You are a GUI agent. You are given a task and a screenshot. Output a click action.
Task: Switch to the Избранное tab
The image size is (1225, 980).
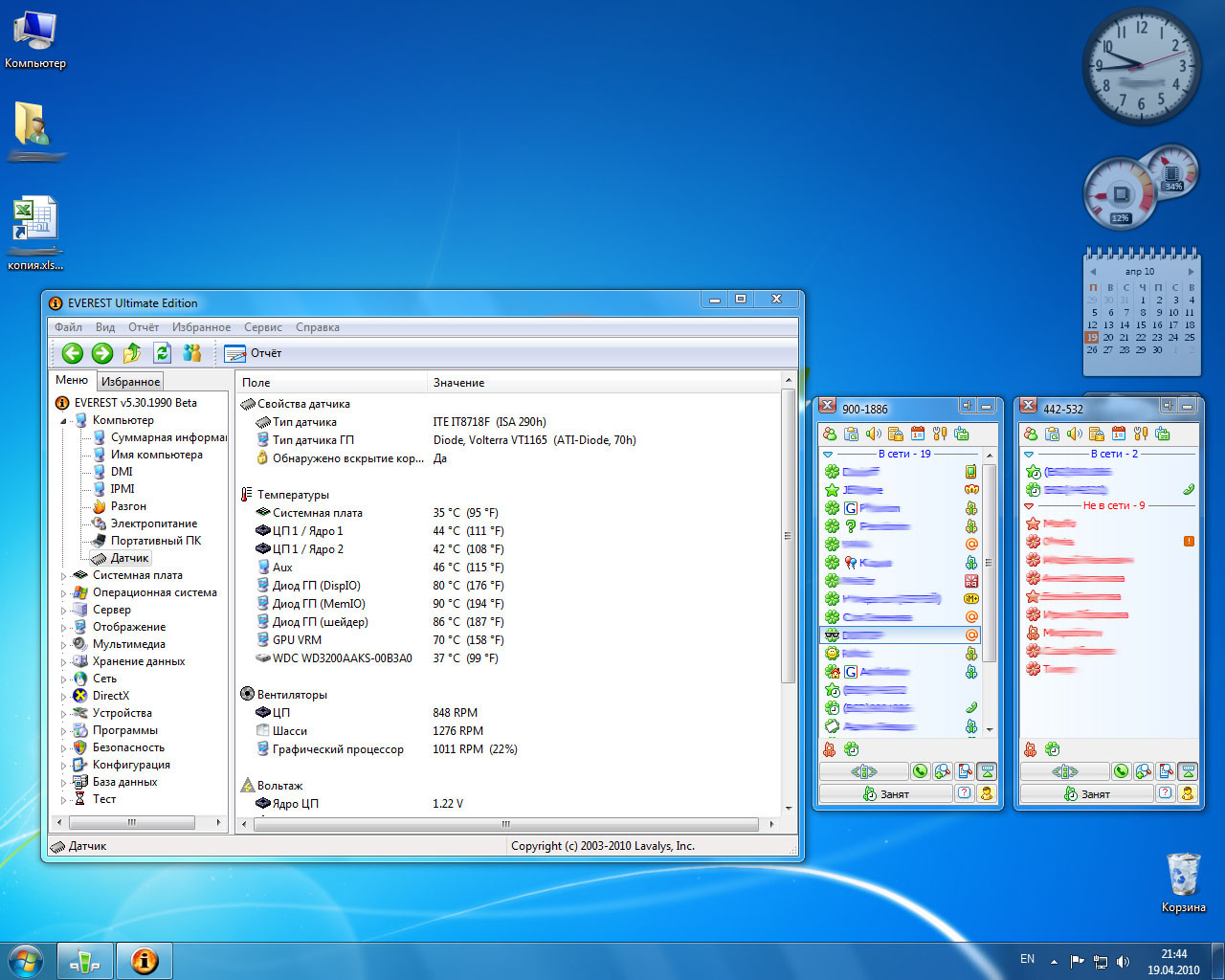coord(131,382)
